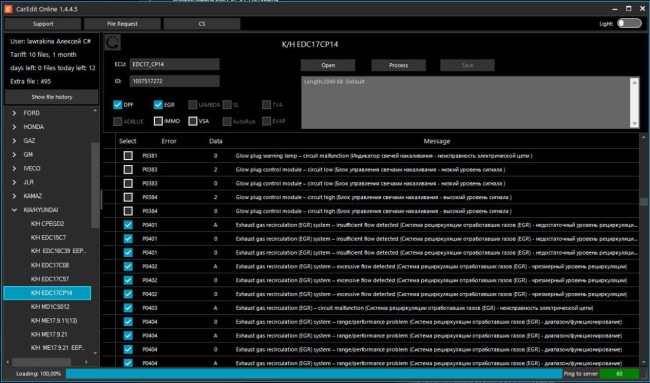Open the Support menu
The height and width of the screenshot is (383, 650).
[x=43, y=24]
